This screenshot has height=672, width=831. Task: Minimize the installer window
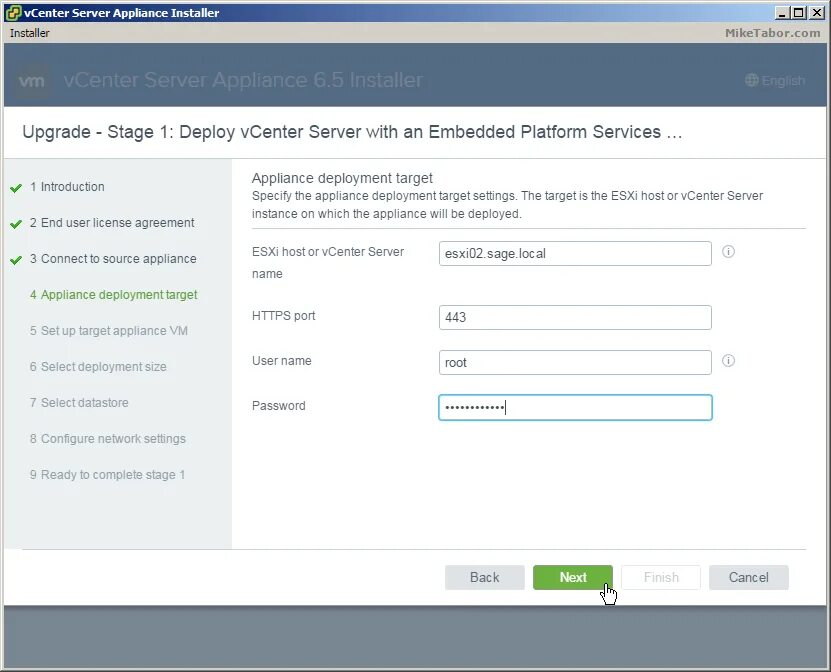click(x=782, y=13)
